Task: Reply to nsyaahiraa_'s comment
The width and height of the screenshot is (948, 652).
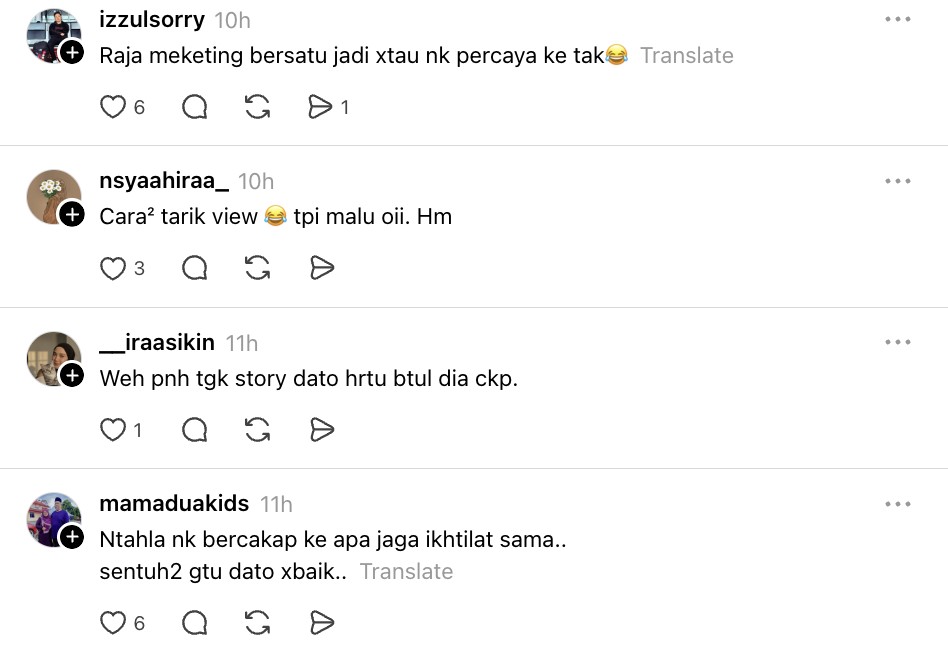Action: [x=195, y=268]
